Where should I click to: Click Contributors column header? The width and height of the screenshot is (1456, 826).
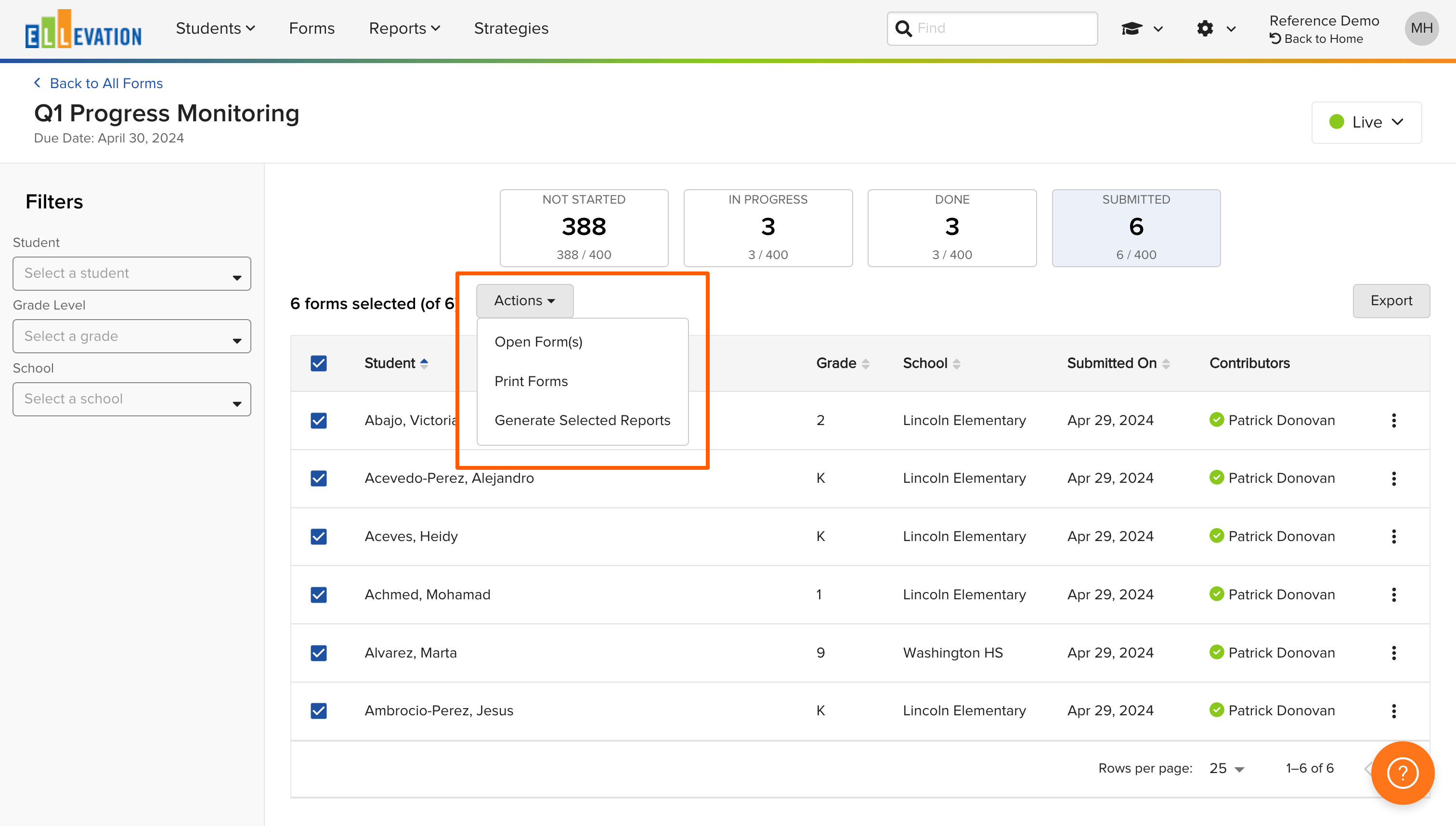tap(1249, 363)
